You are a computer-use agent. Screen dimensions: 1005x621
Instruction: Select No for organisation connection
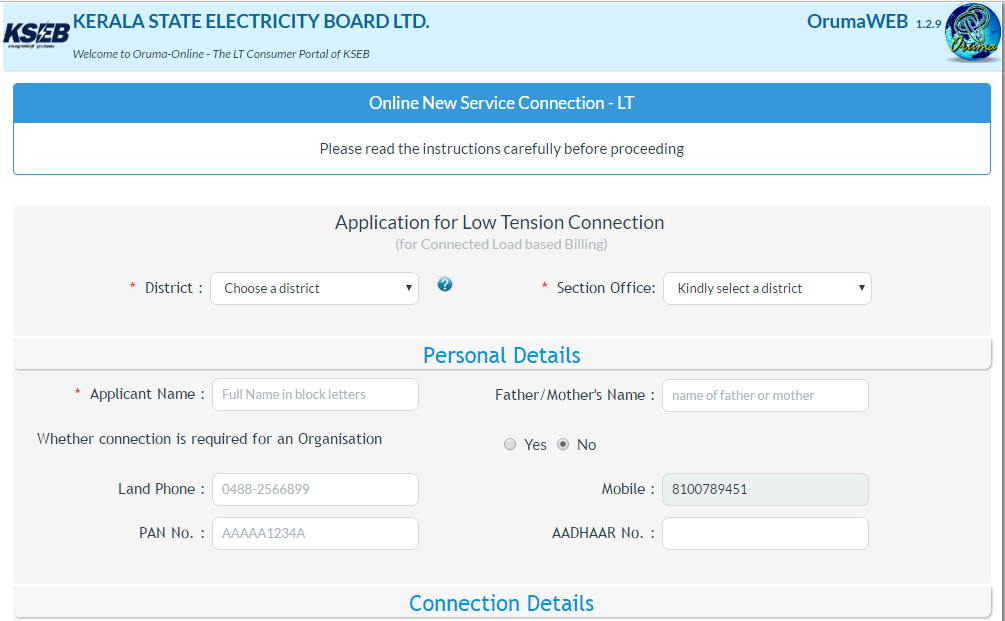pyautogui.click(x=562, y=444)
